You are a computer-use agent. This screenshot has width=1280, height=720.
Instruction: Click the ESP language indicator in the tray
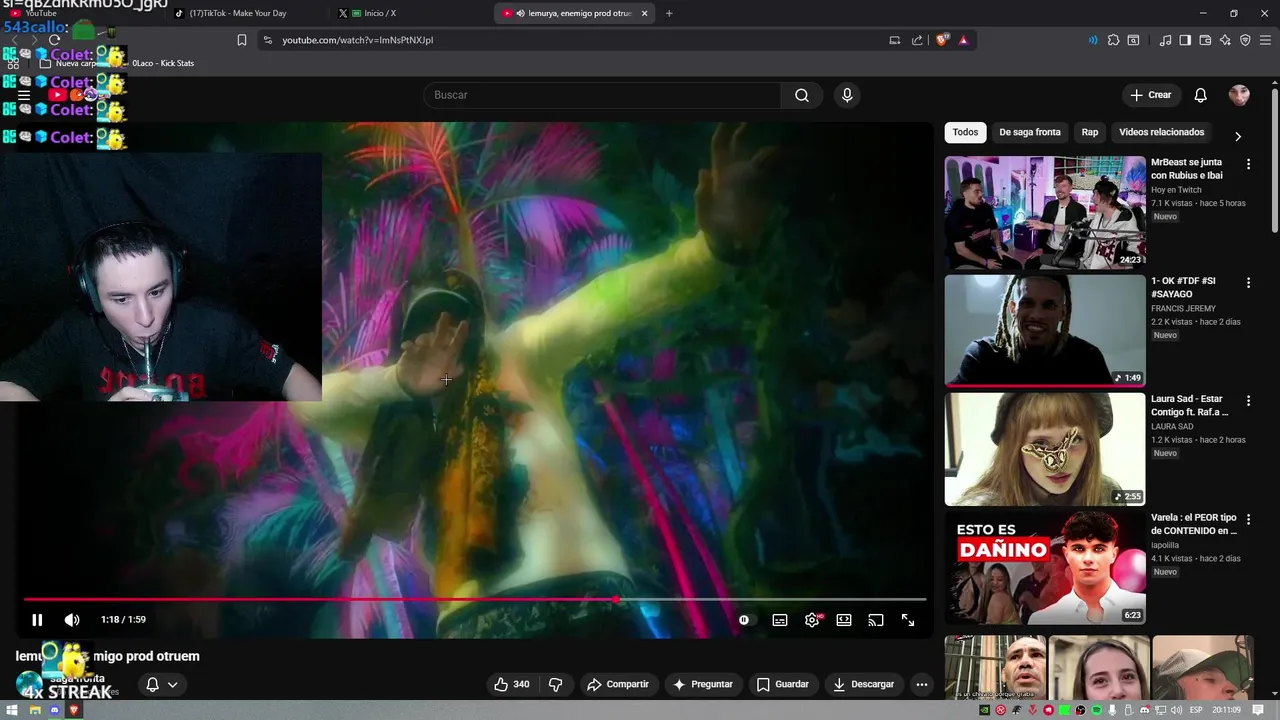(1194, 710)
